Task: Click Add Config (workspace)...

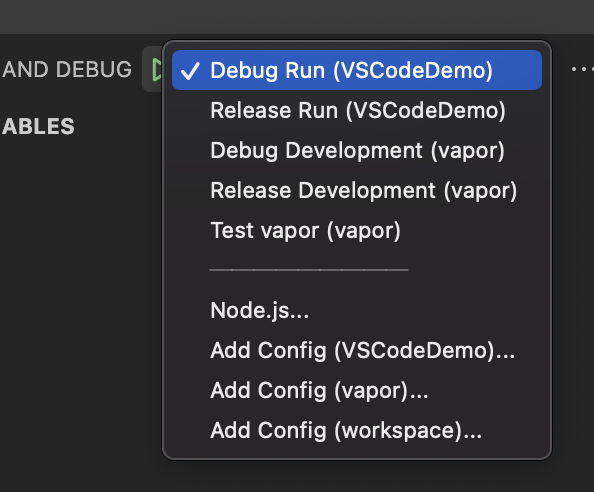Action: point(357,430)
